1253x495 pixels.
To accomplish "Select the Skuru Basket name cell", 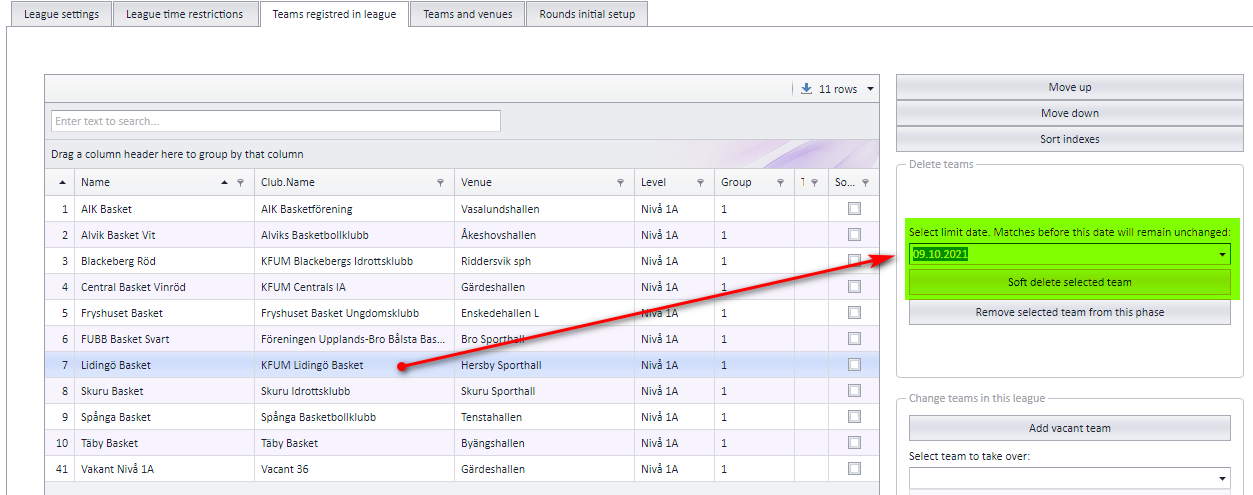I will point(164,391).
